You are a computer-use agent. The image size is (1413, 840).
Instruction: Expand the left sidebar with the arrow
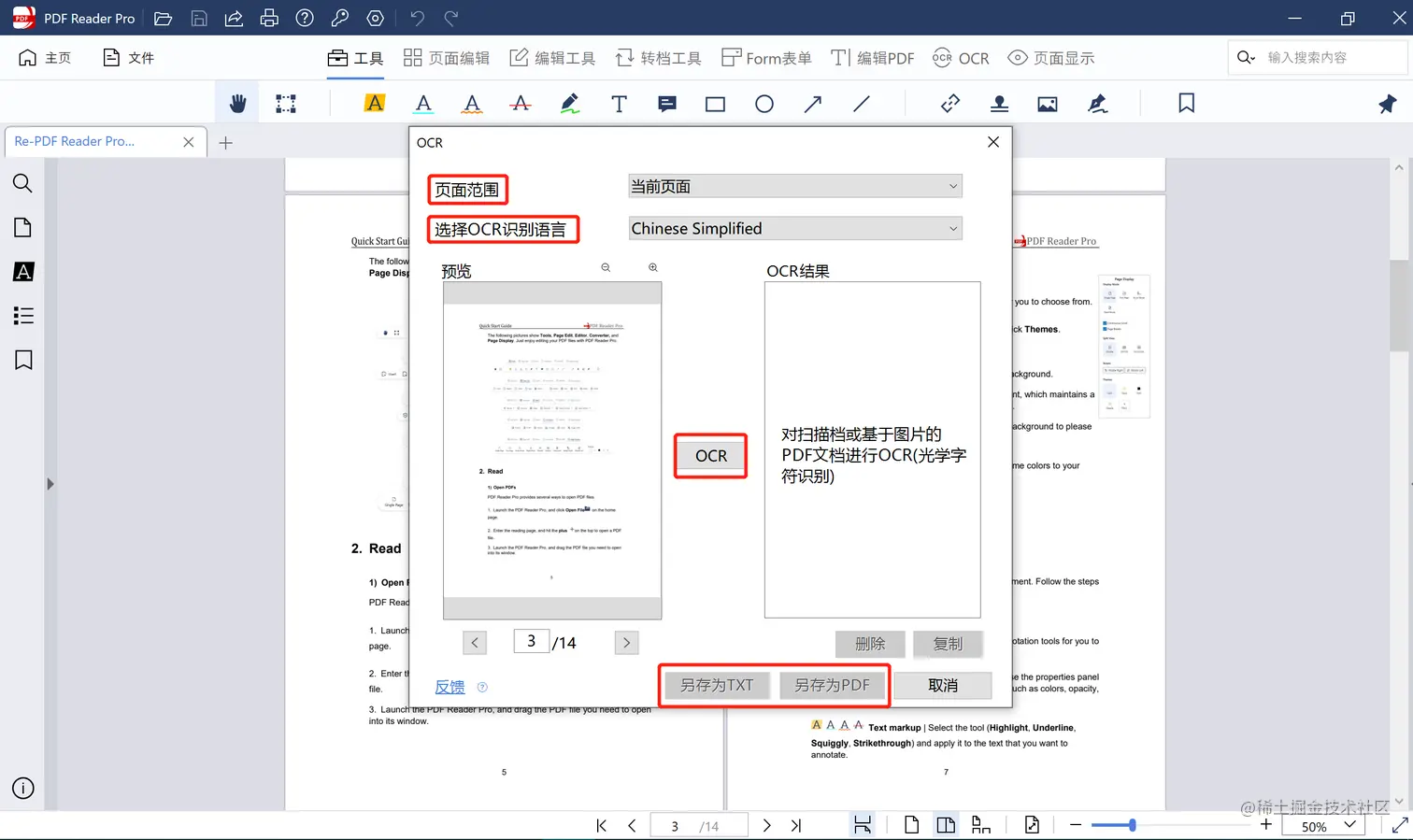50,484
